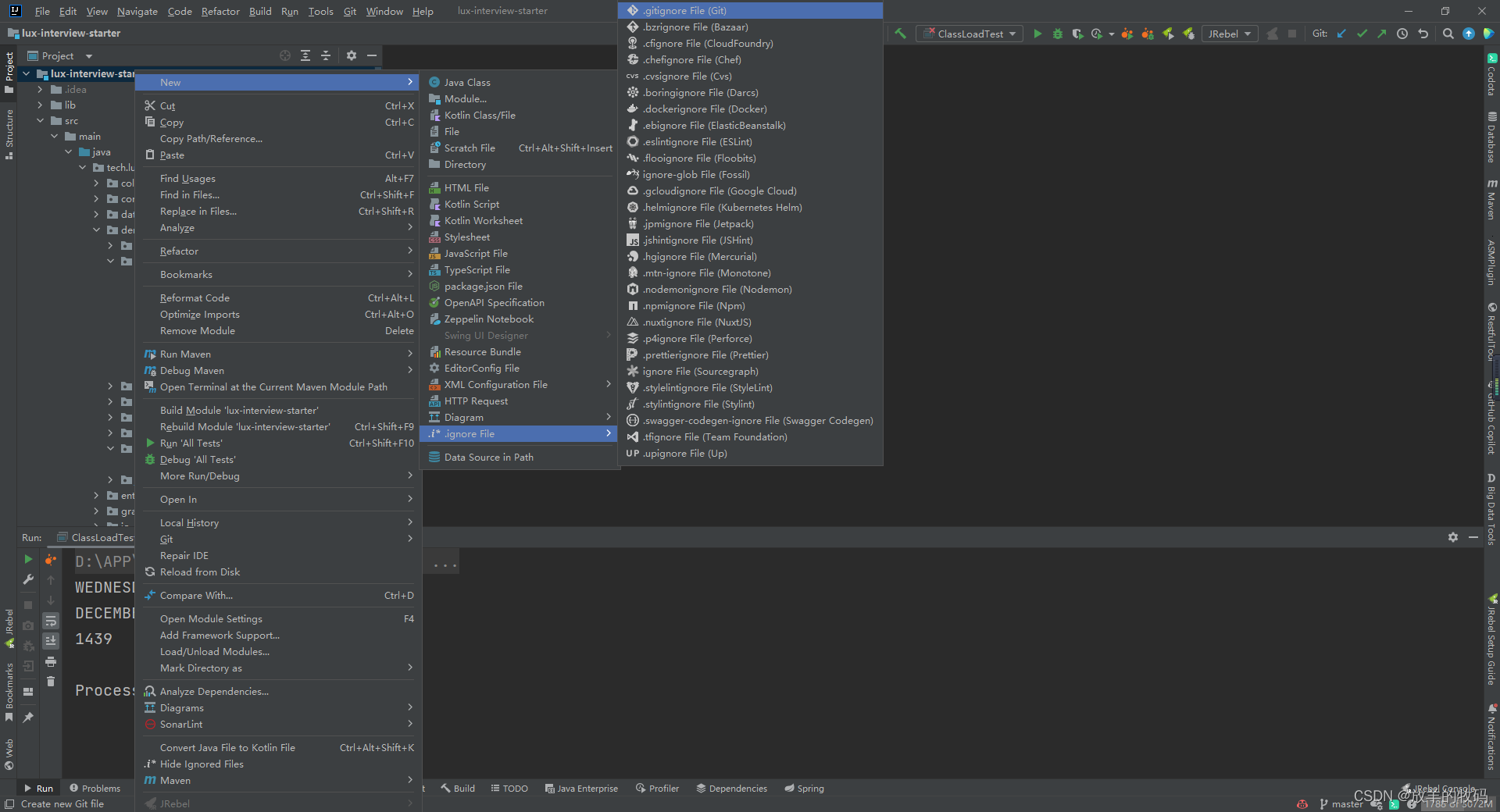Open the ClassLoadTest run configuration dropdown
Viewport: 1500px width, 812px height.
coord(969,34)
